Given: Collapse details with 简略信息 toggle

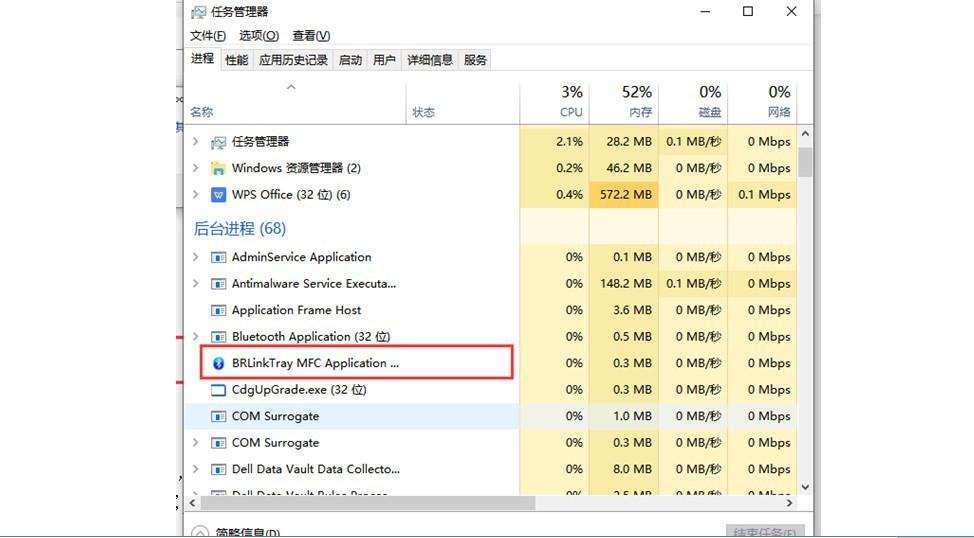Looking at the screenshot, I should pyautogui.click(x=200, y=532).
